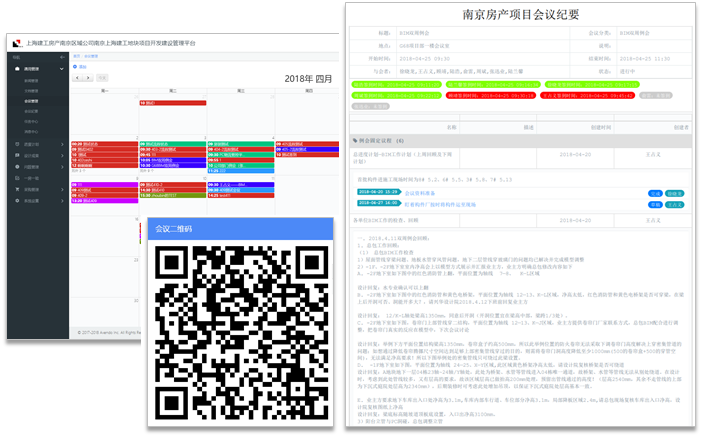Image resolution: width=702 pixels, height=437 pixels.
Task: Click the end time value 2018-04-25 11:30
Action: click(645, 59)
